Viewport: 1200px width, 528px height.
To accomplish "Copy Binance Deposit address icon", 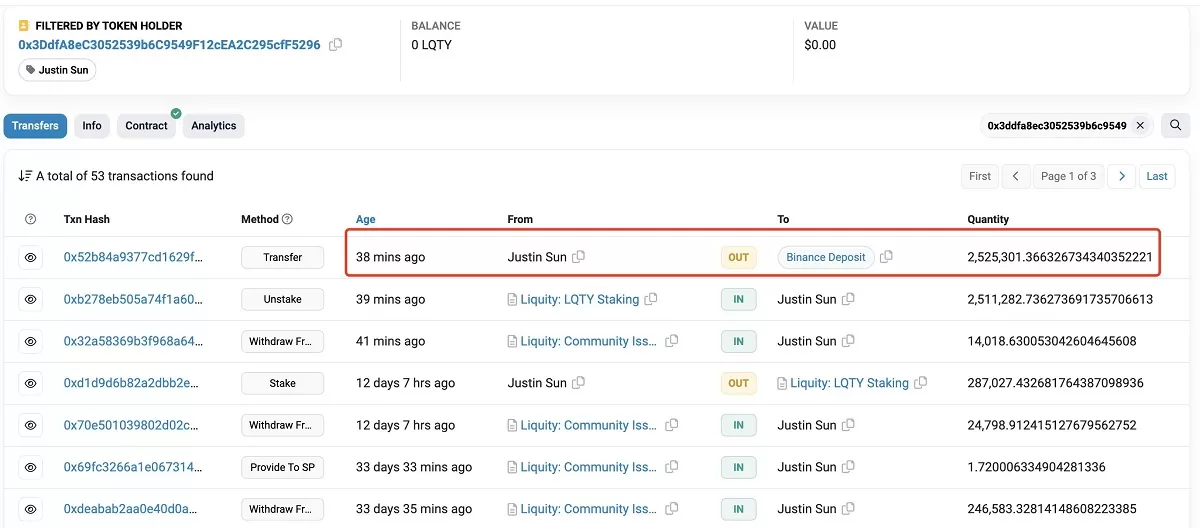I will pos(887,257).
